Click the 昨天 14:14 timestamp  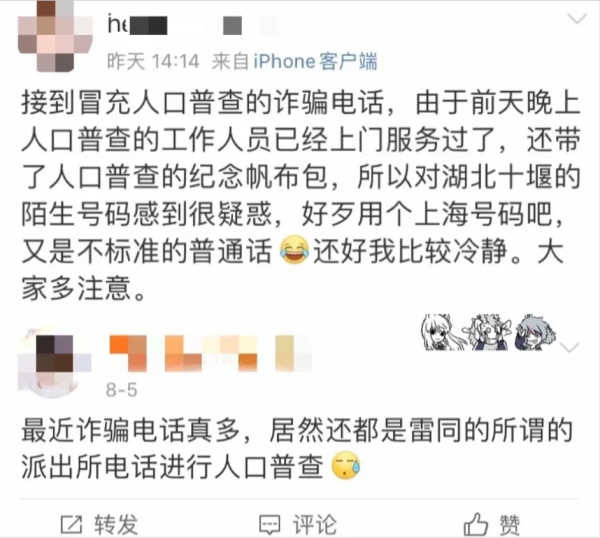[x=153, y=61]
